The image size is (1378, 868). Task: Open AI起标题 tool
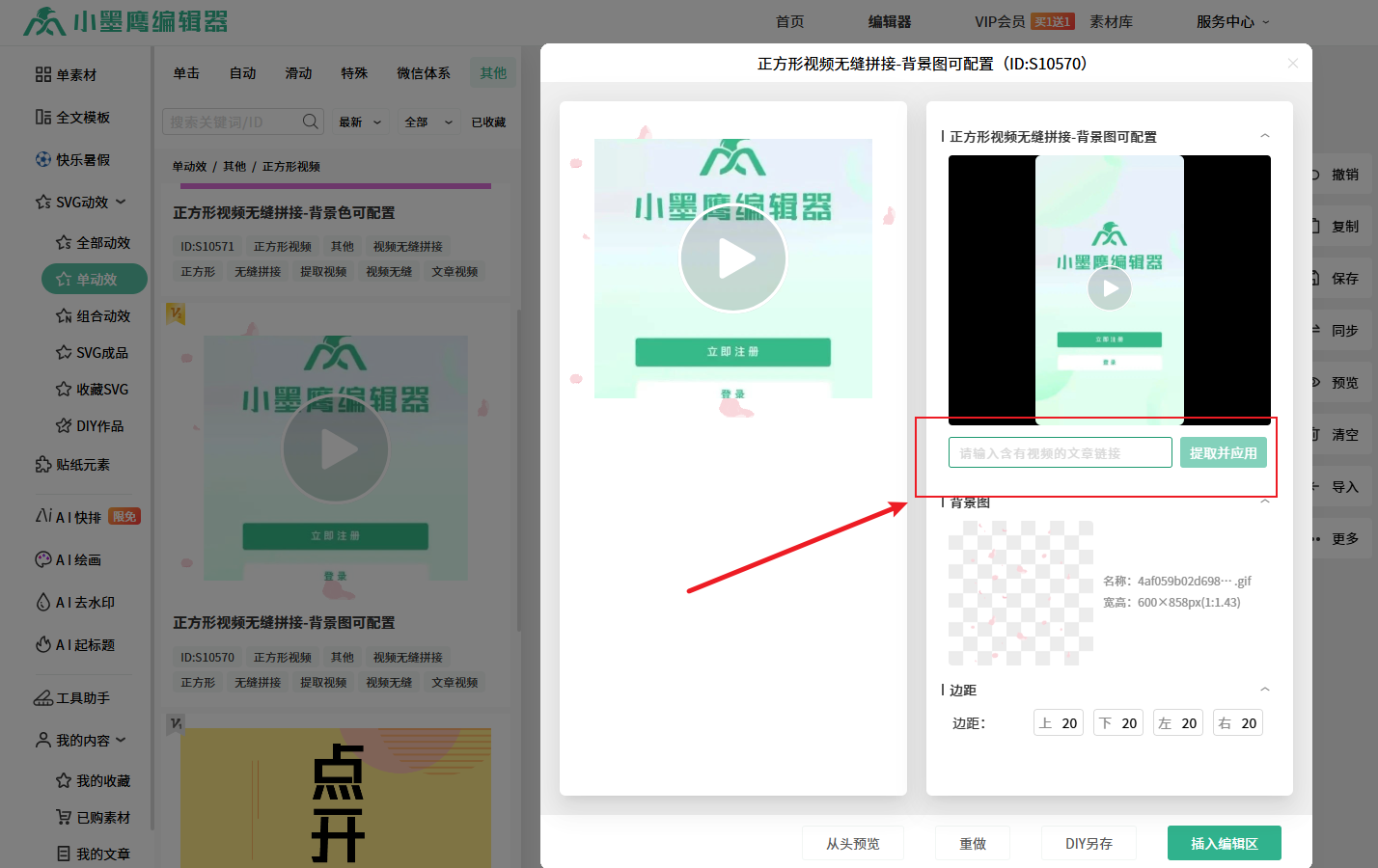(75, 644)
